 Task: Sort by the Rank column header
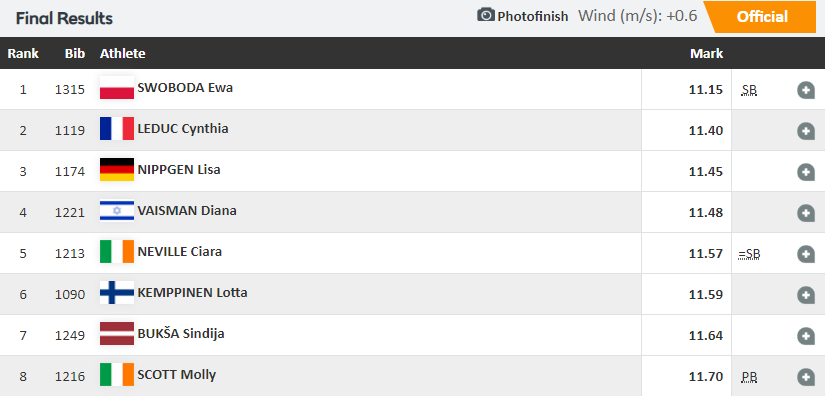23,53
